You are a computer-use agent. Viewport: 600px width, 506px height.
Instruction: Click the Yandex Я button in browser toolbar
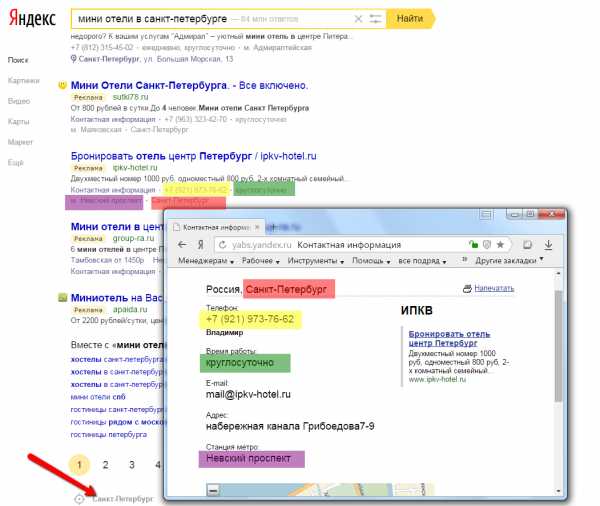tap(201, 245)
